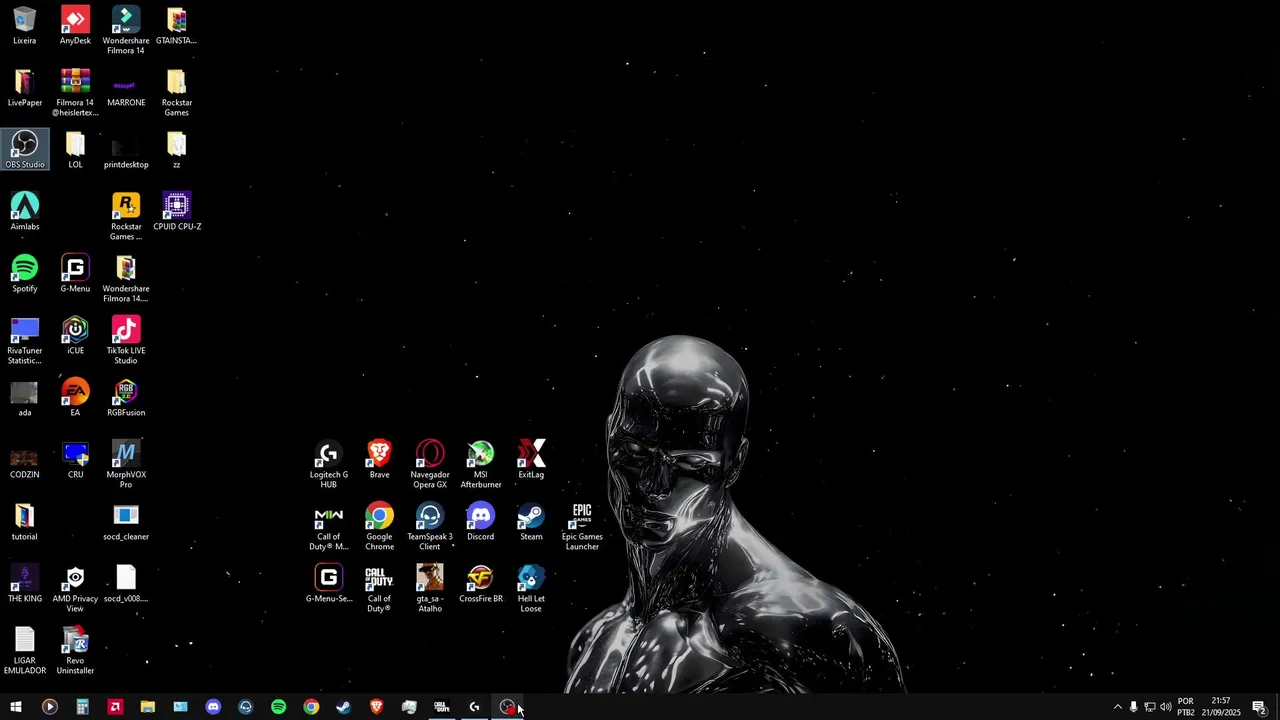Select the LIGAR EMULADOR file icon
The width and height of the screenshot is (1280, 720).
[x=25, y=651]
